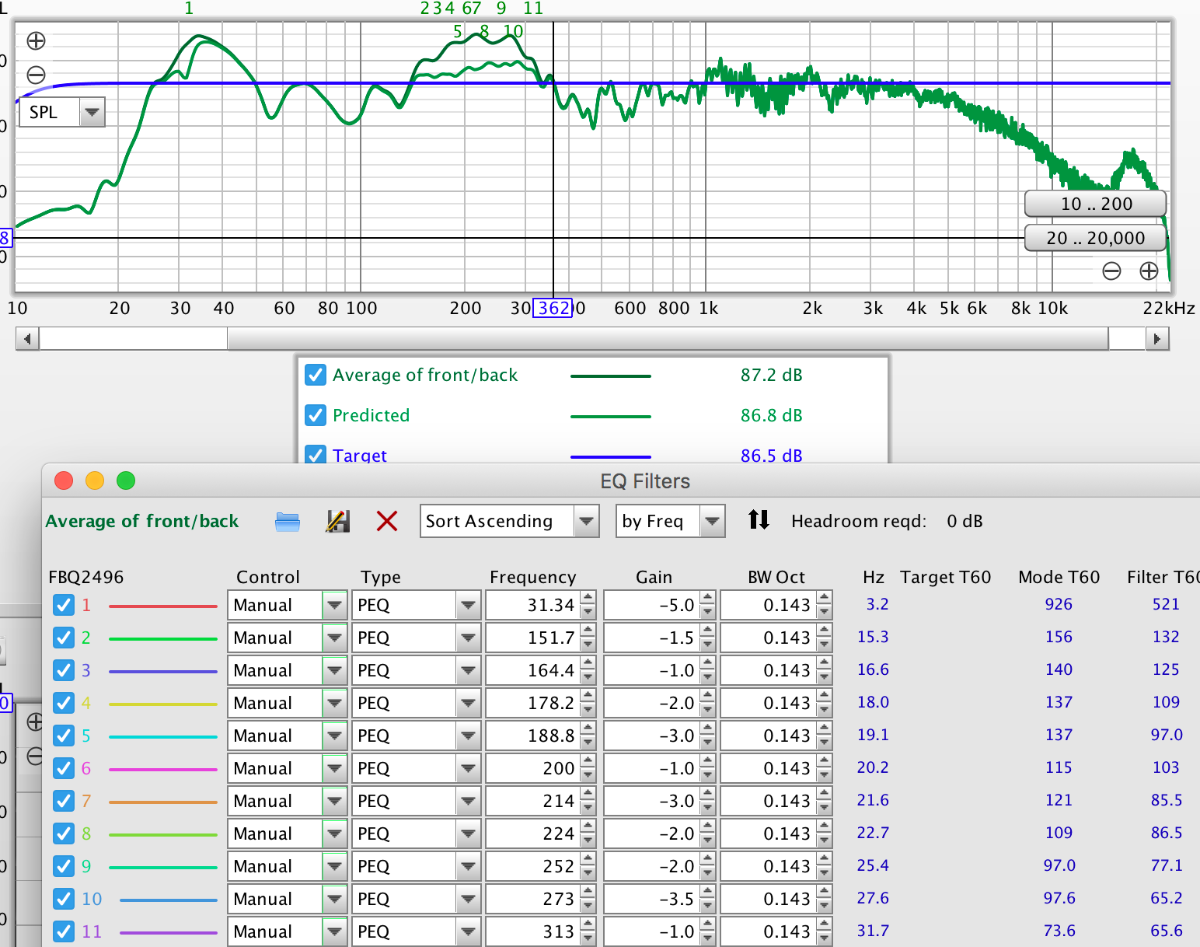The width and height of the screenshot is (1200, 947).
Task: Click the save filters disk icon
Action: pyautogui.click(x=338, y=521)
